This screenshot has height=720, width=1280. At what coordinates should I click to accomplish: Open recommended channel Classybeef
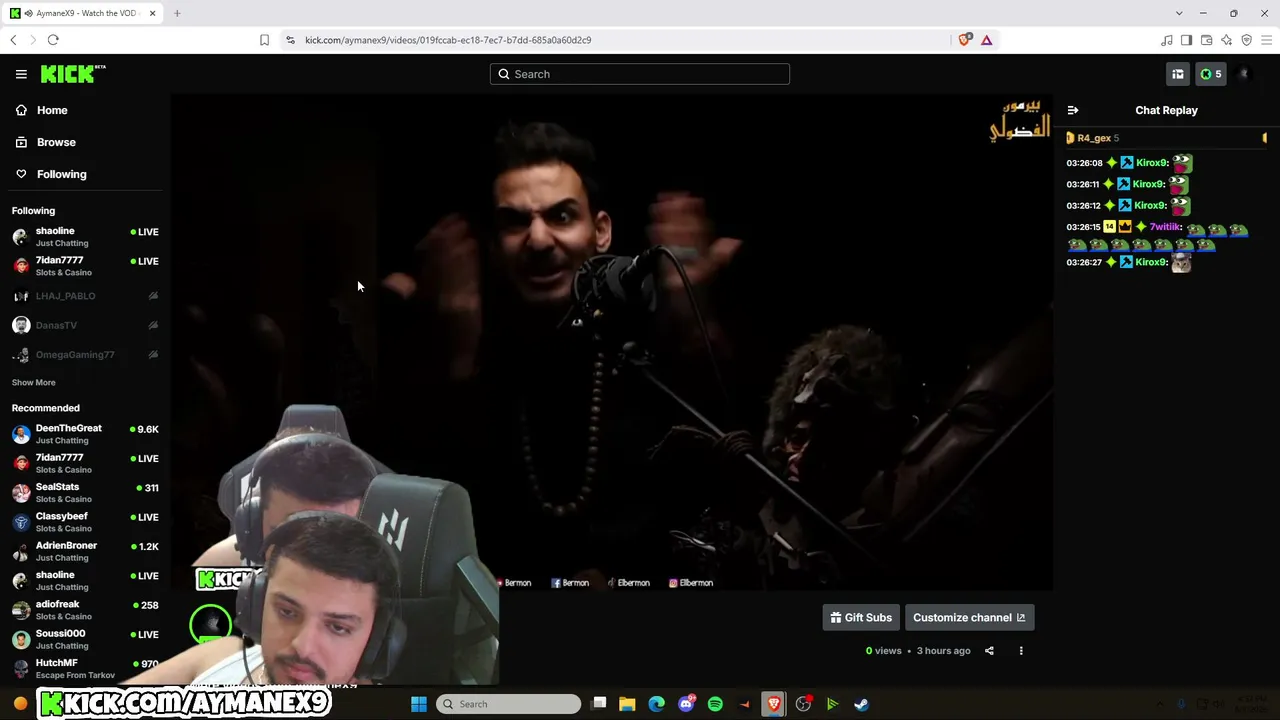tap(85, 522)
